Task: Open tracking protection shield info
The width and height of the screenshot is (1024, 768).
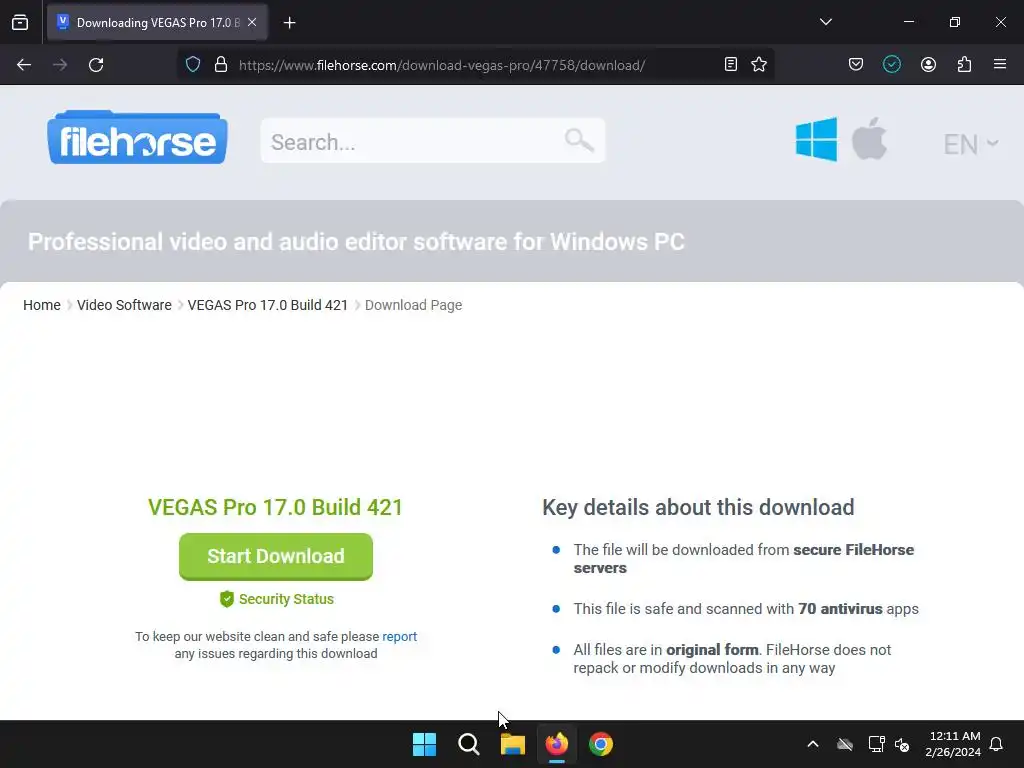Action: 193,65
